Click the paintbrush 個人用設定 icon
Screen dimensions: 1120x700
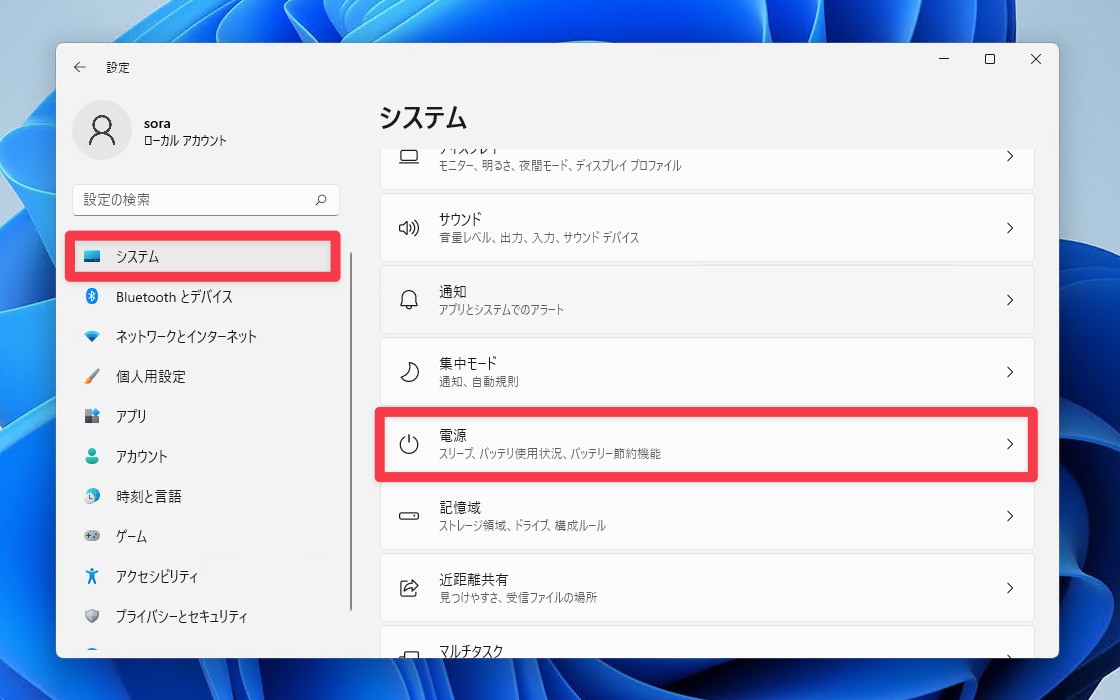click(92, 376)
